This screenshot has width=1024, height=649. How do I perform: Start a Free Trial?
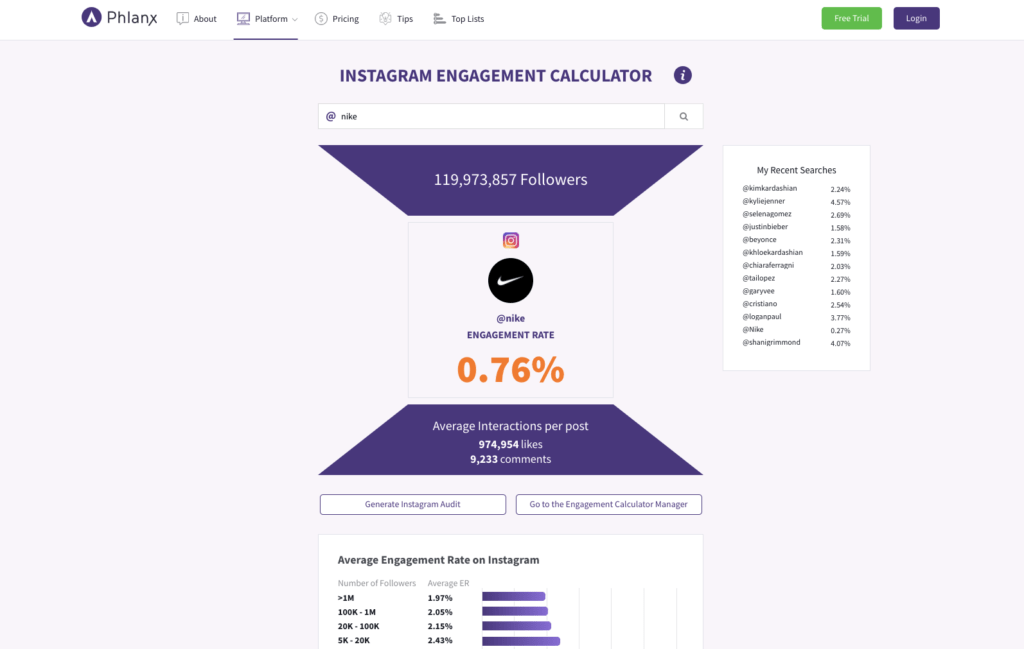(852, 18)
